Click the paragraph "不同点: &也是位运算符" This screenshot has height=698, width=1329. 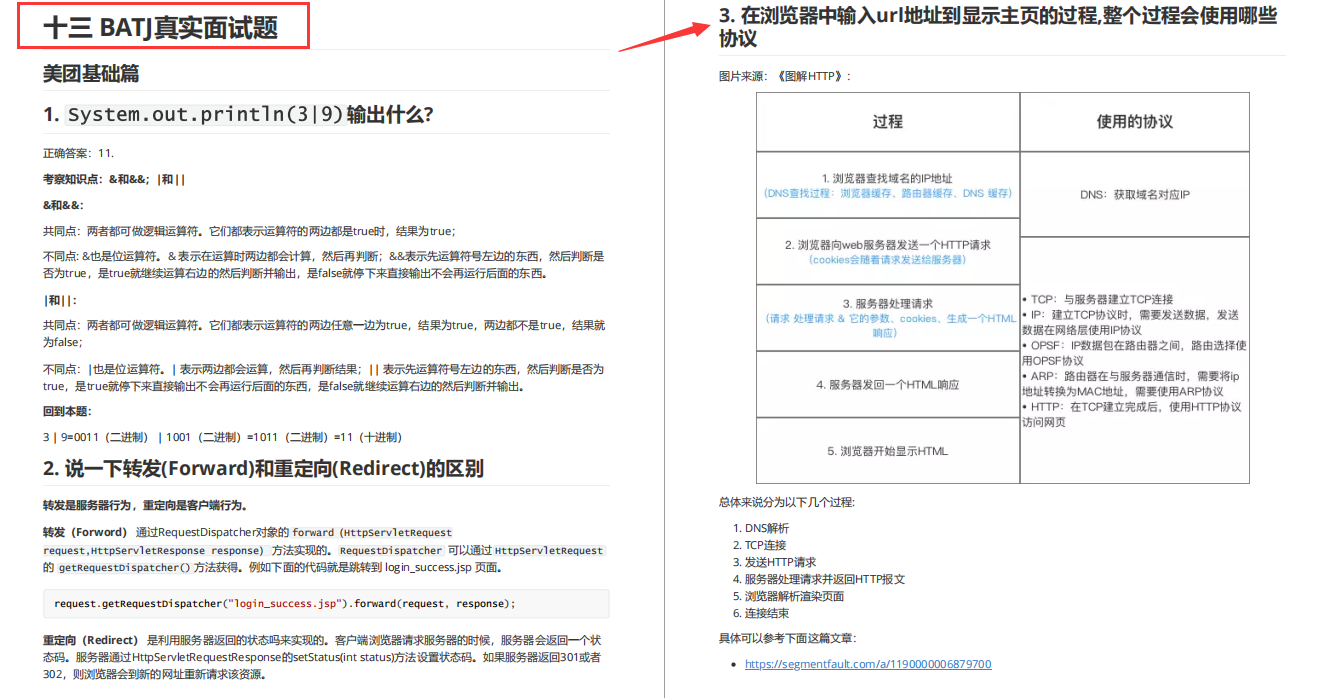pyautogui.click(x=324, y=265)
